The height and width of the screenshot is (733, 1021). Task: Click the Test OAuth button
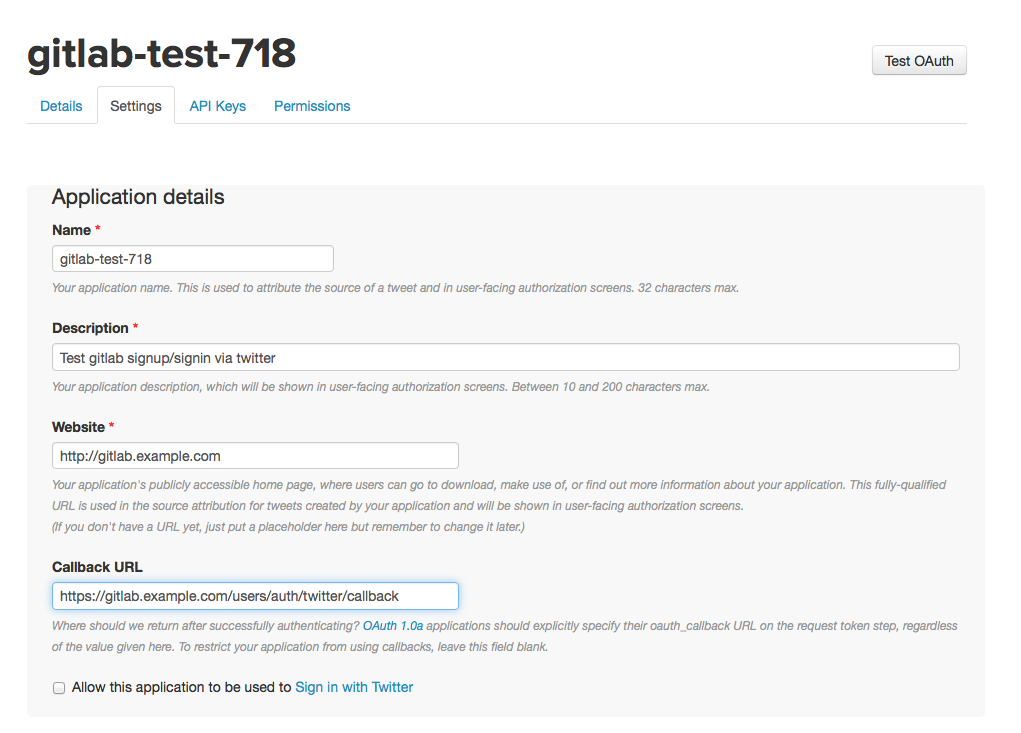[918, 59]
